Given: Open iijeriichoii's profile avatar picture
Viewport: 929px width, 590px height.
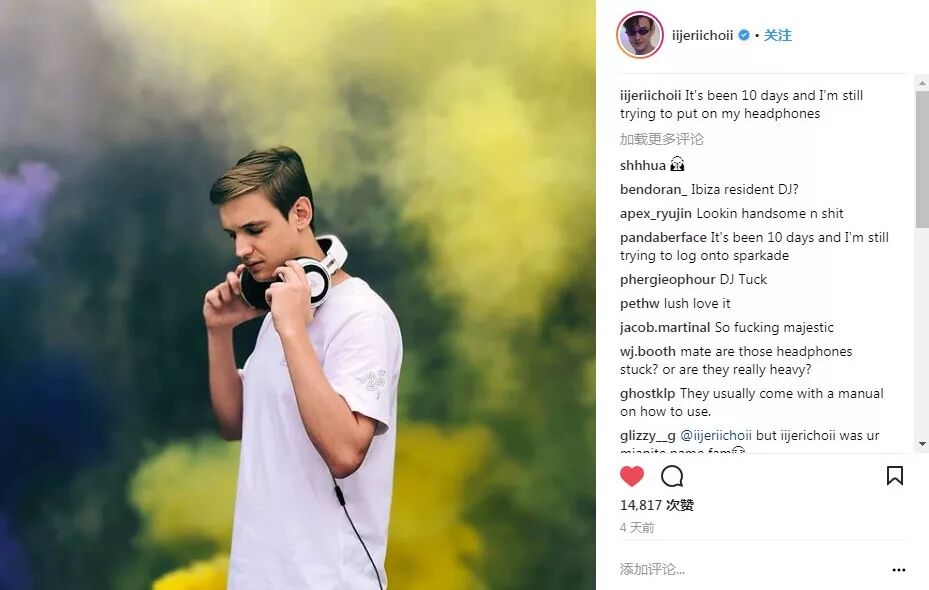Looking at the screenshot, I should pyautogui.click(x=640, y=35).
